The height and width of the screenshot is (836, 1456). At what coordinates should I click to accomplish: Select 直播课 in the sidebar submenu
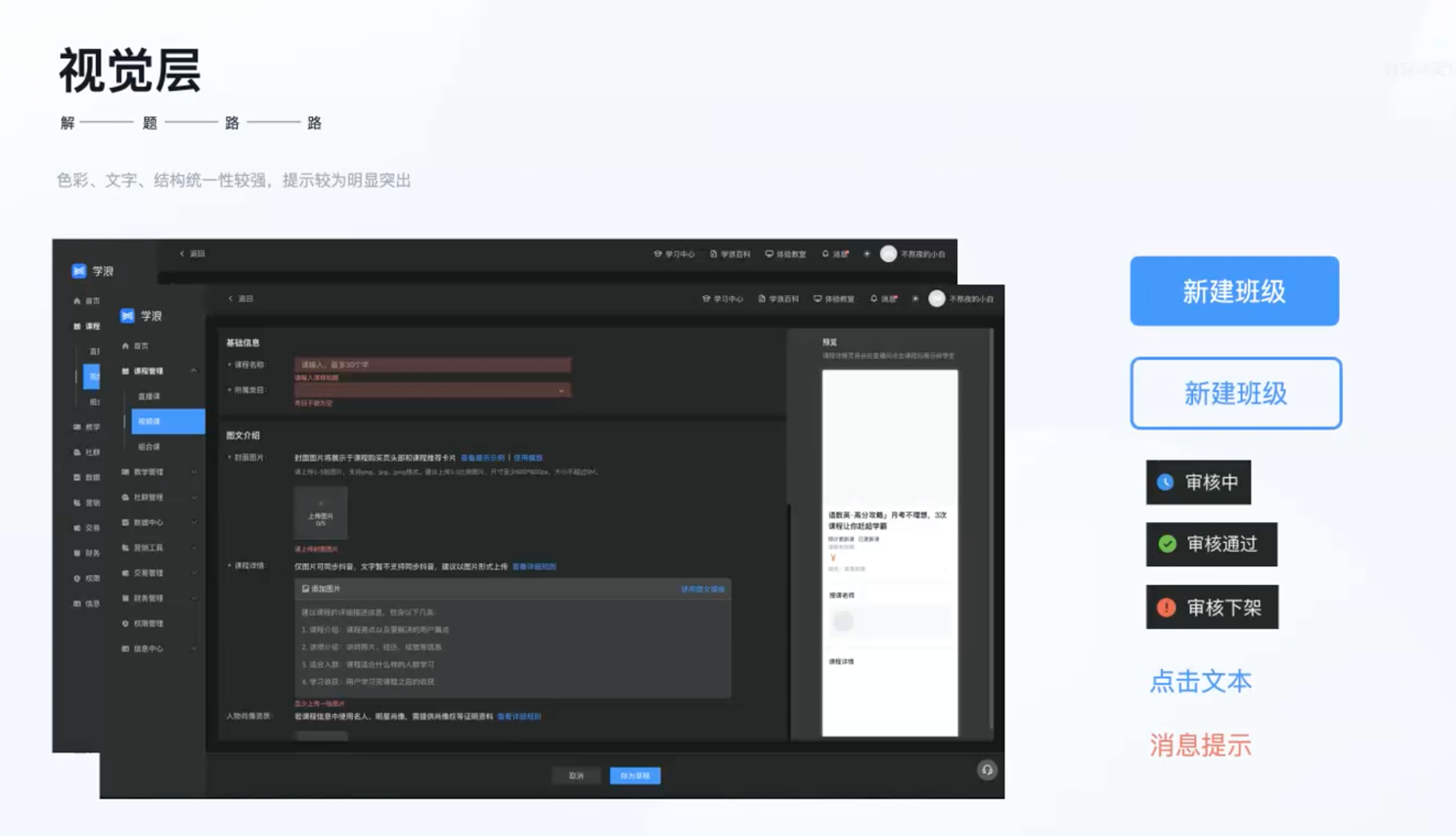pos(150,396)
